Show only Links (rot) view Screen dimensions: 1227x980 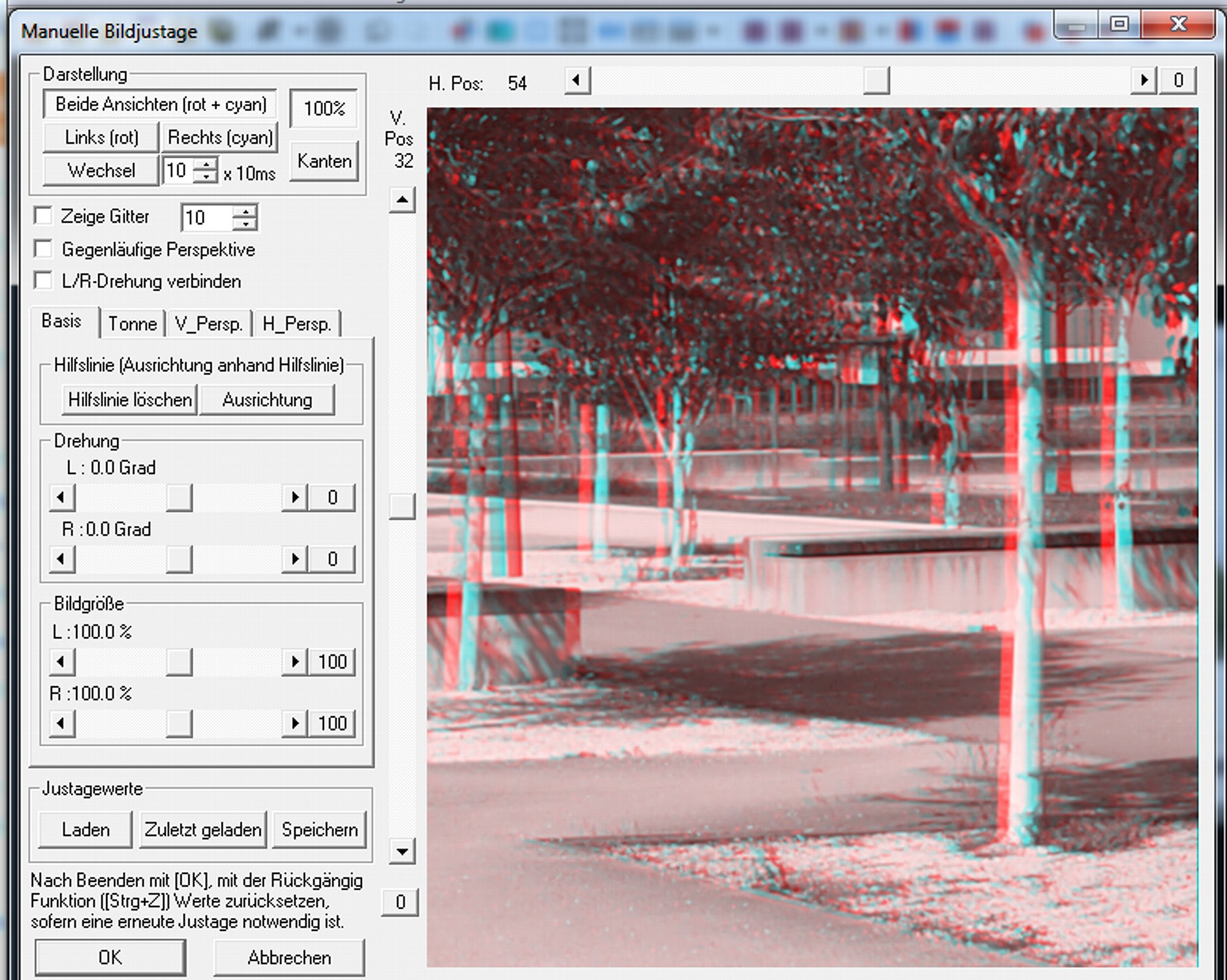pos(101,137)
